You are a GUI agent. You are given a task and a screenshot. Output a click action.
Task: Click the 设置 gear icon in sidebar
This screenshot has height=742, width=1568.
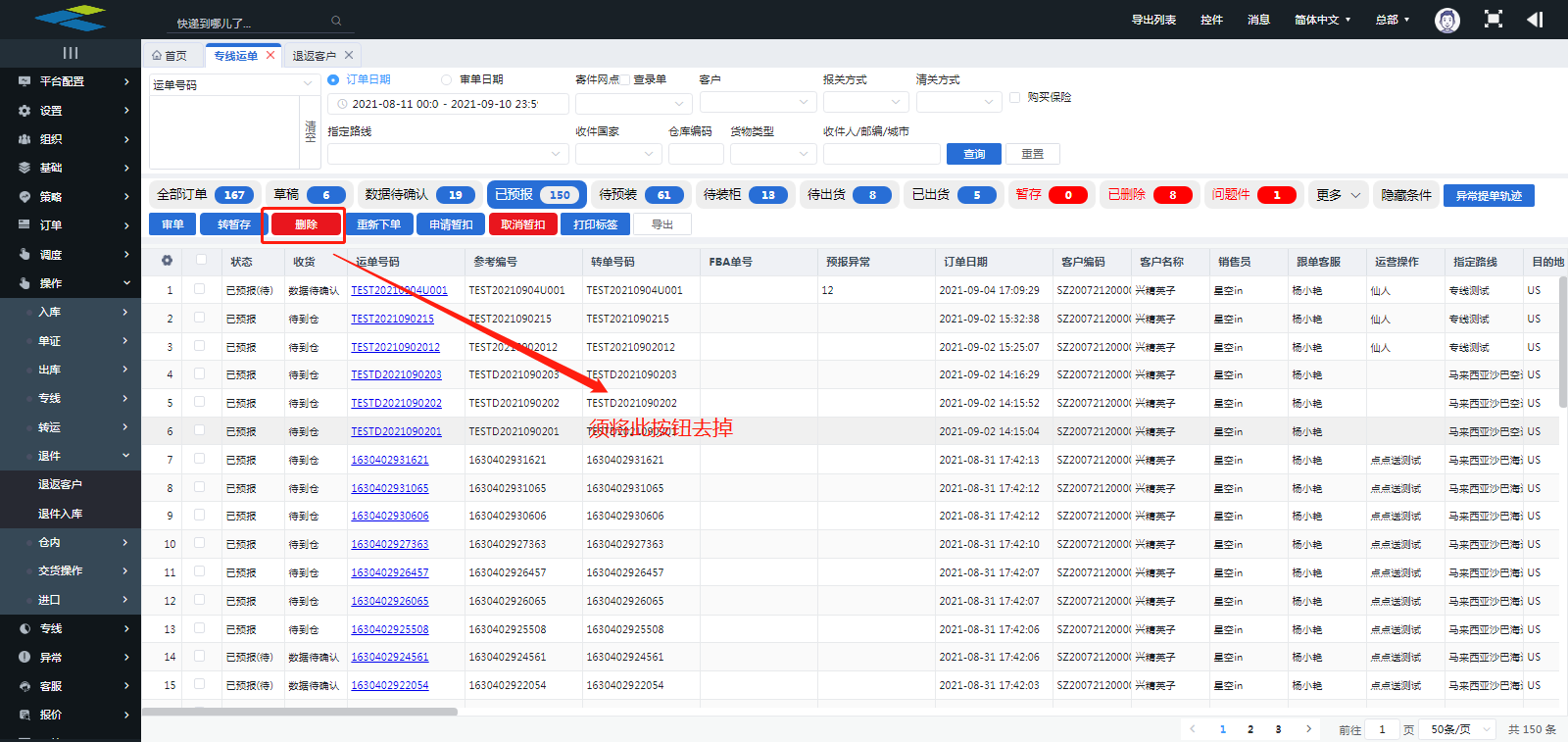[24, 111]
